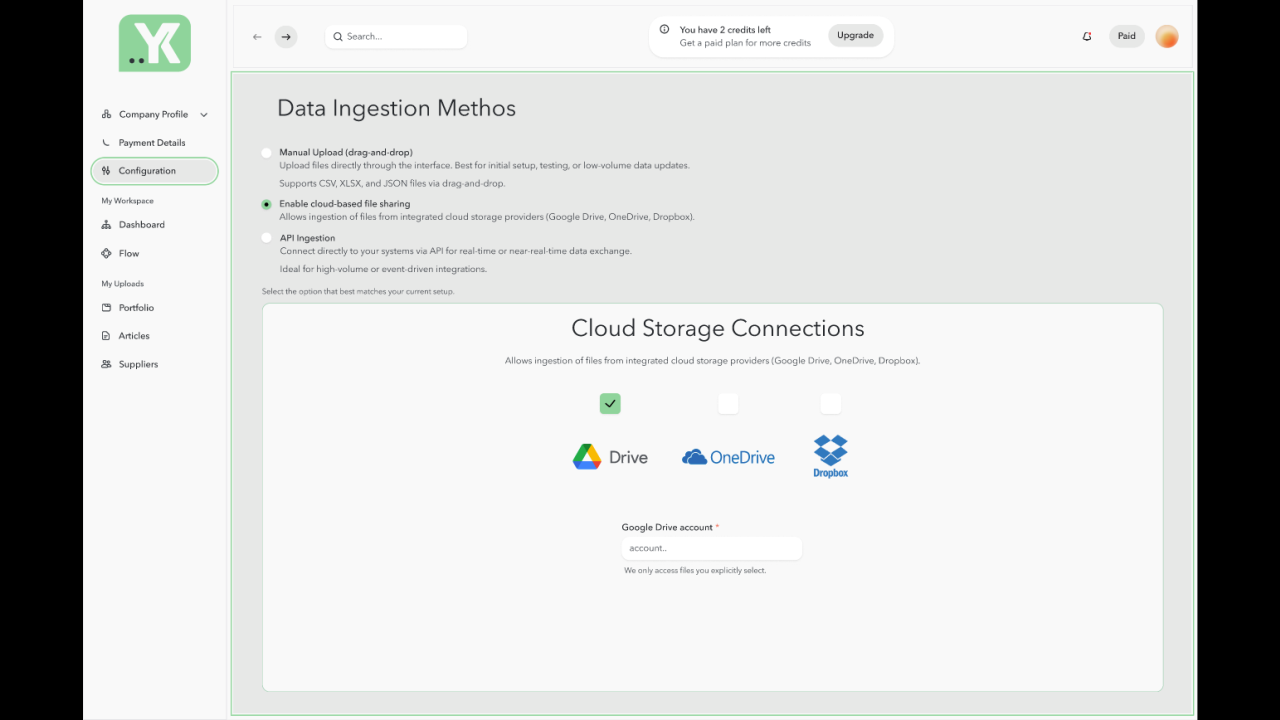The height and width of the screenshot is (720, 1280).
Task: Select Manual Upload radio option
Action: pos(266,153)
